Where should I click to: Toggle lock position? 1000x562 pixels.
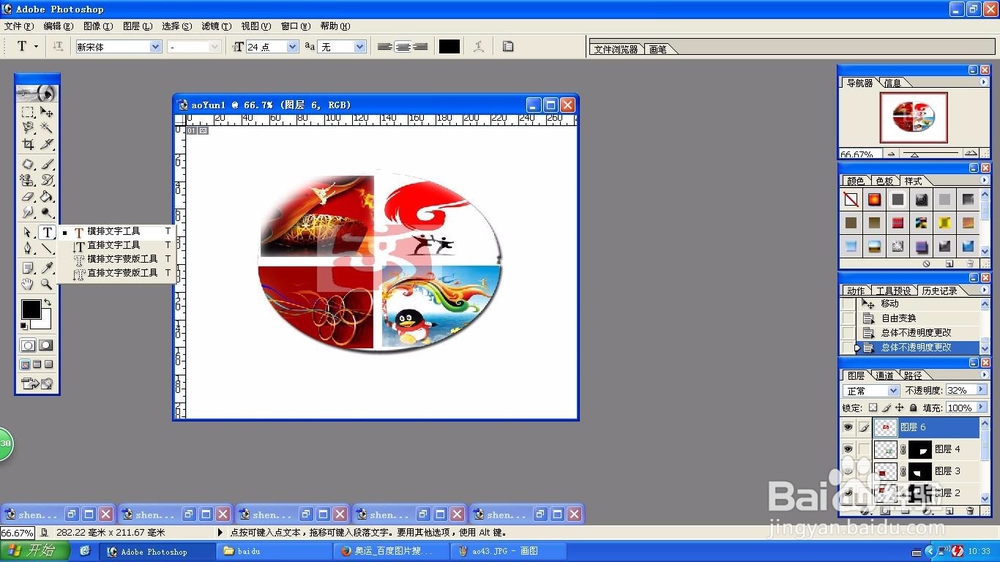[899, 408]
